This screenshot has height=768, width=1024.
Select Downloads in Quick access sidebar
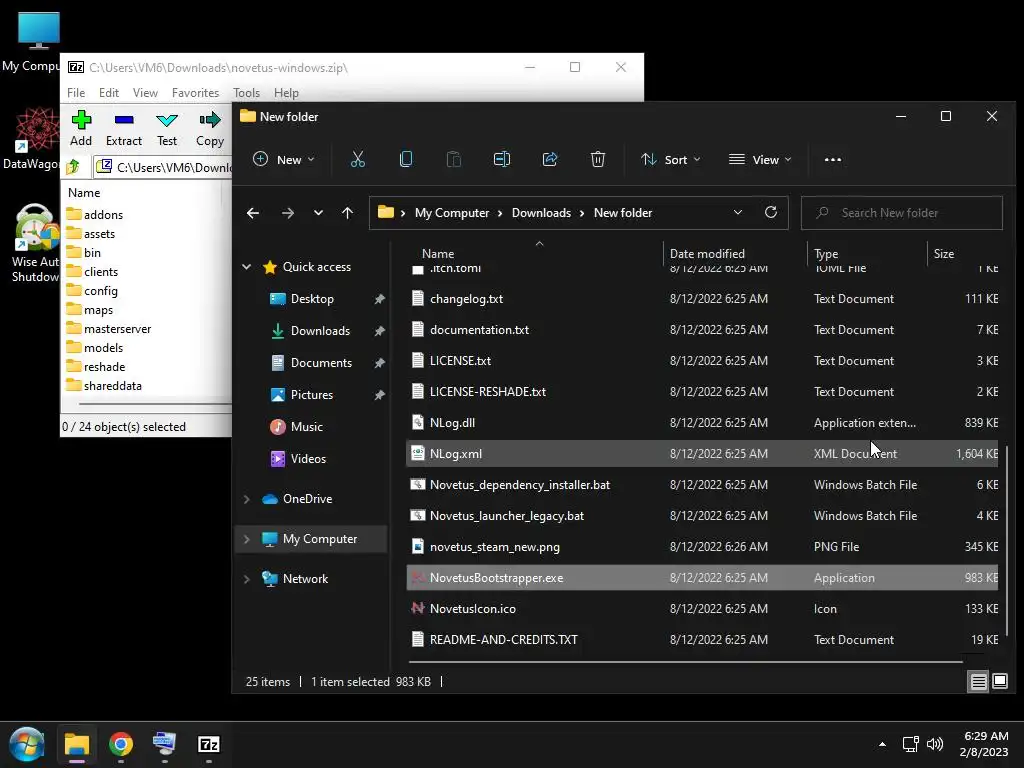coord(320,331)
